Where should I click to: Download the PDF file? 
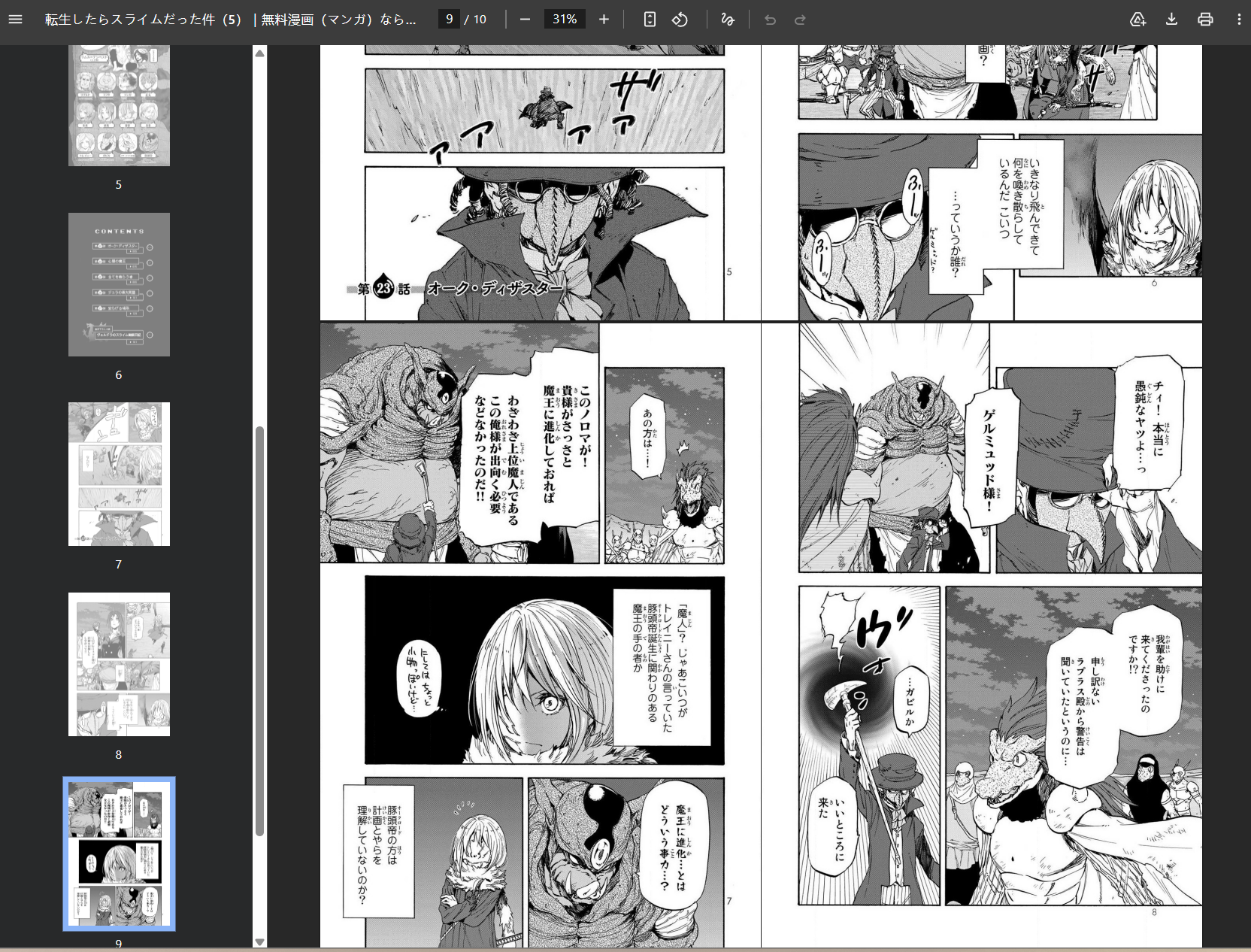[1171, 20]
